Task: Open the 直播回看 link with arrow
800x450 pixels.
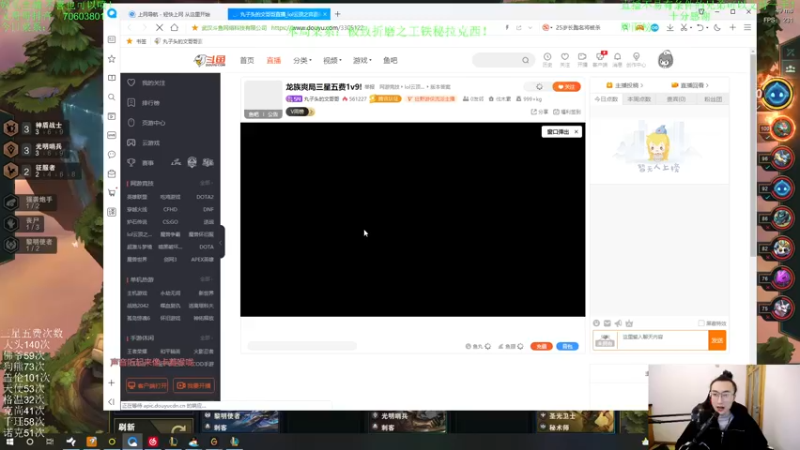Action: coord(690,85)
